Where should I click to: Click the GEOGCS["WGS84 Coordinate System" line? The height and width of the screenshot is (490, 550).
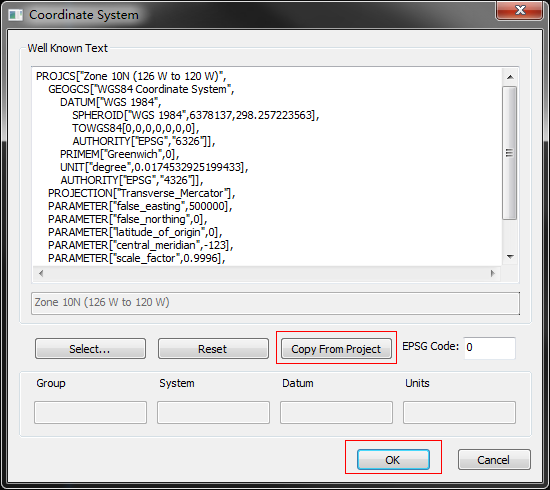(x=141, y=89)
